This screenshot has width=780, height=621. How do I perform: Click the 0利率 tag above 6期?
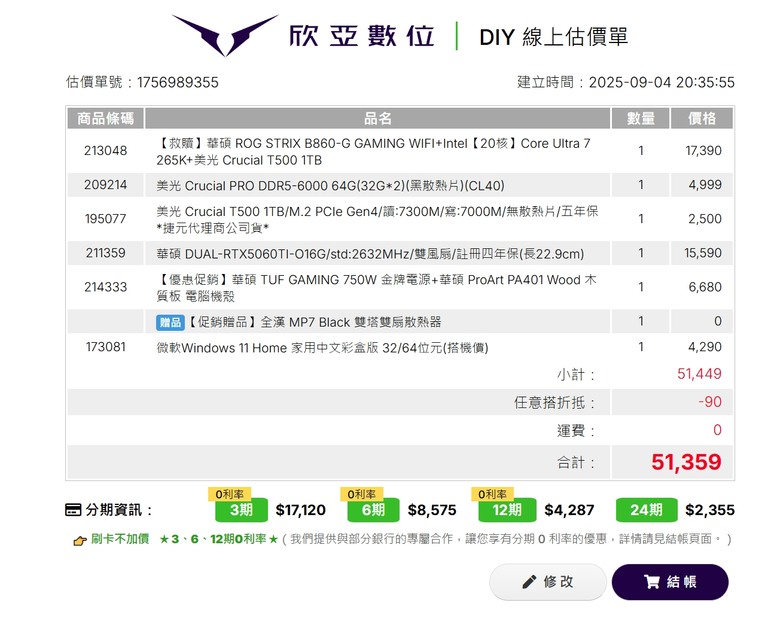[x=361, y=494]
